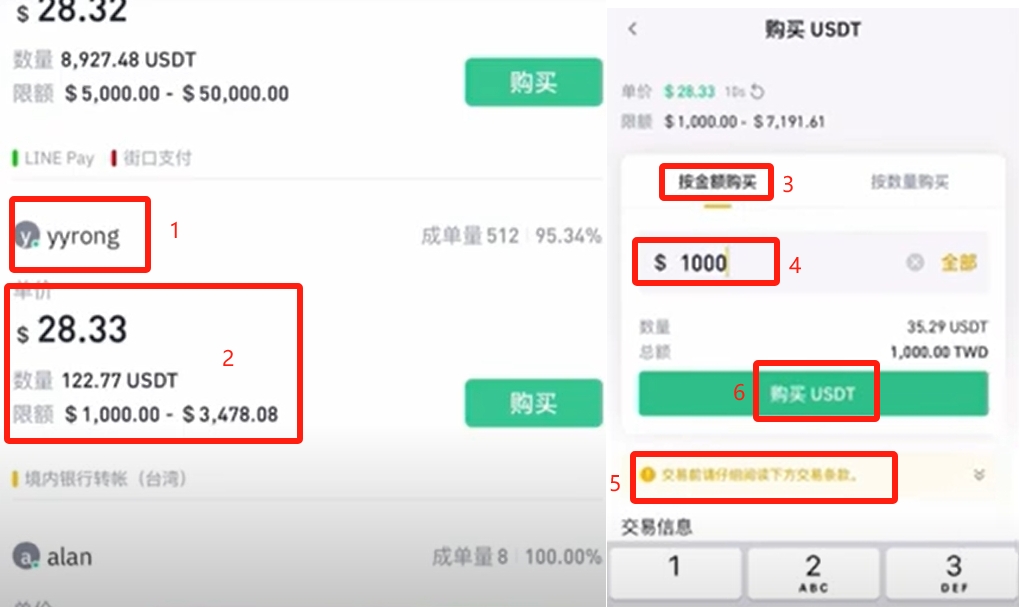Image resolution: width=1020 pixels, height=608 pixels.
Task: Click the warning icon in trade terms notice
Action: (x=648, y=475)
